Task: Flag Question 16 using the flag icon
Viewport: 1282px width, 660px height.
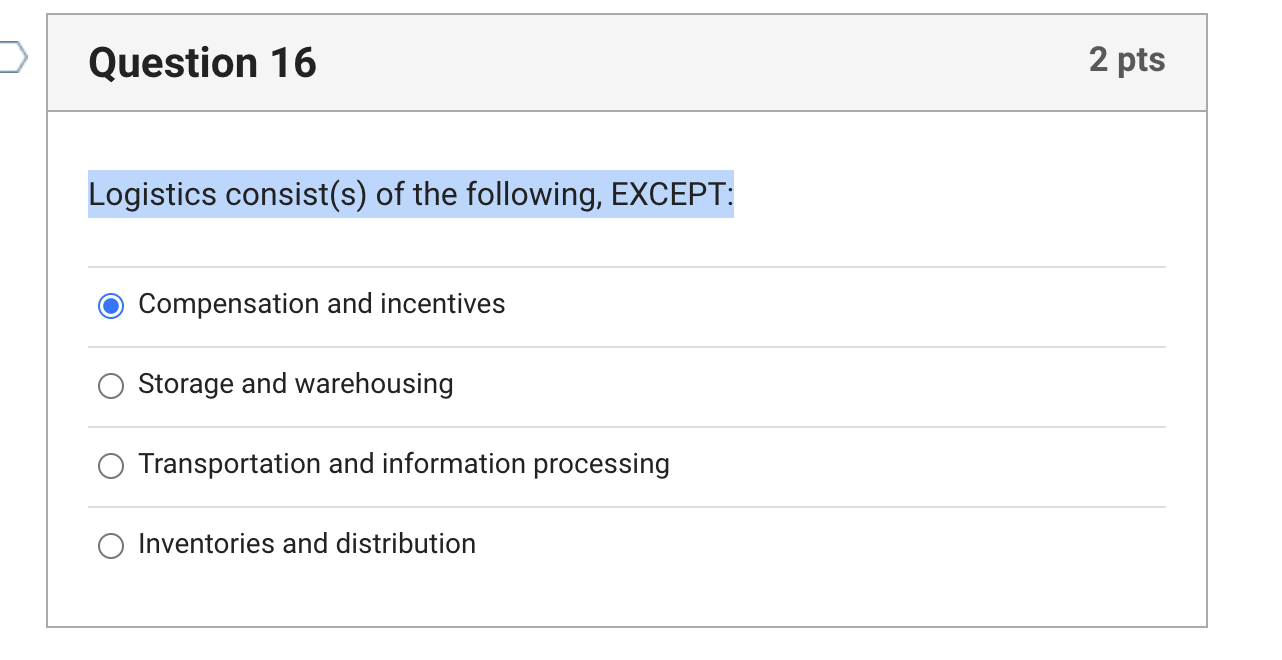Action: coord(12,59)
